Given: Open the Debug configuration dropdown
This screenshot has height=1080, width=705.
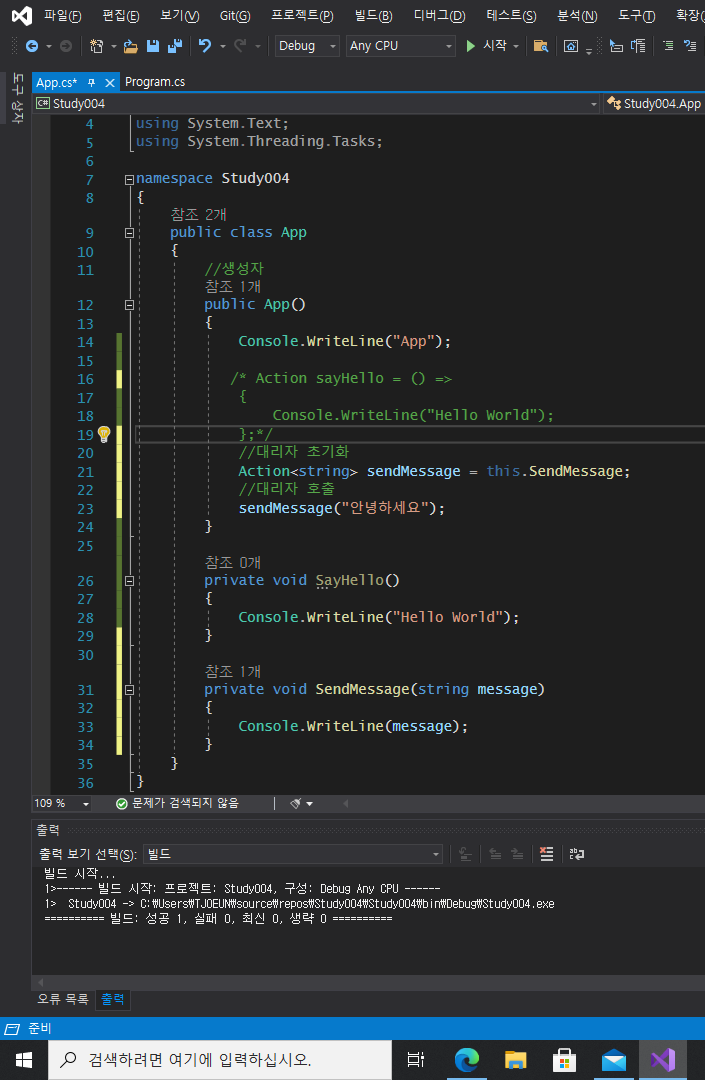Looking at the screenshot, I should (307, 46).
